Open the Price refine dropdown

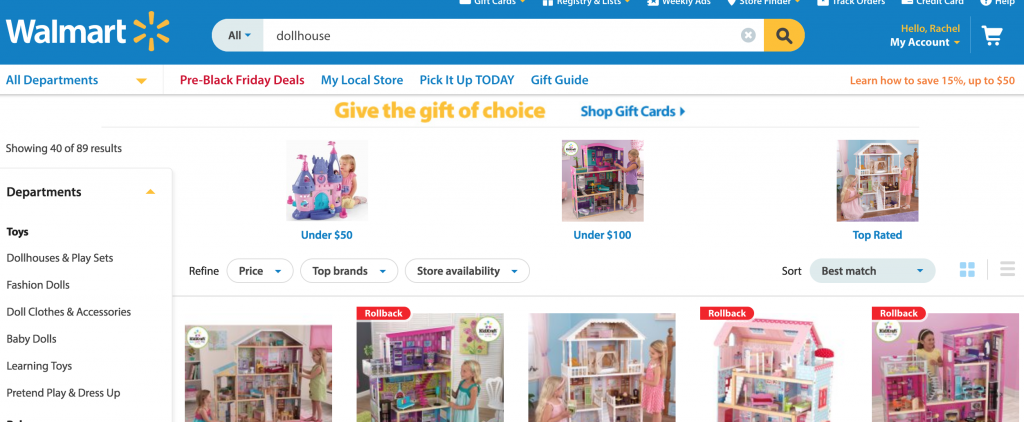(x=260, y=271)
